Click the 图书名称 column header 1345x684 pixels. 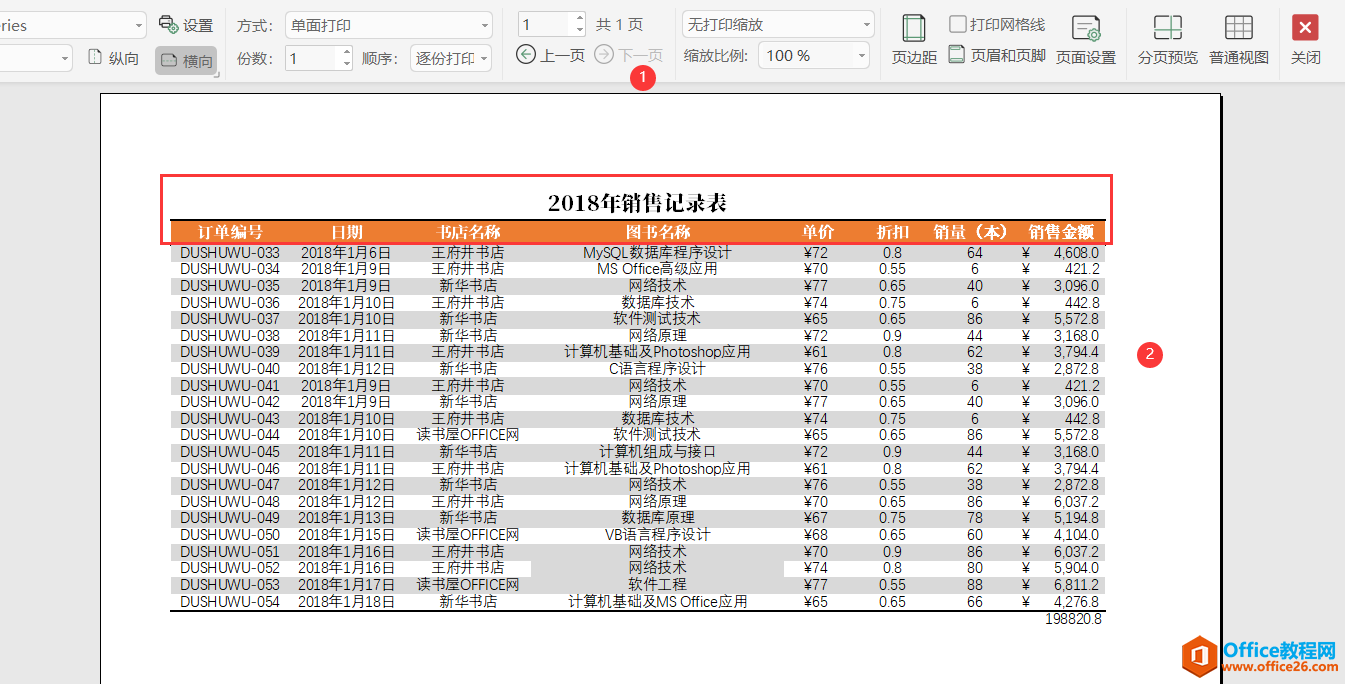pyautogui.click(x=657, y=232)
